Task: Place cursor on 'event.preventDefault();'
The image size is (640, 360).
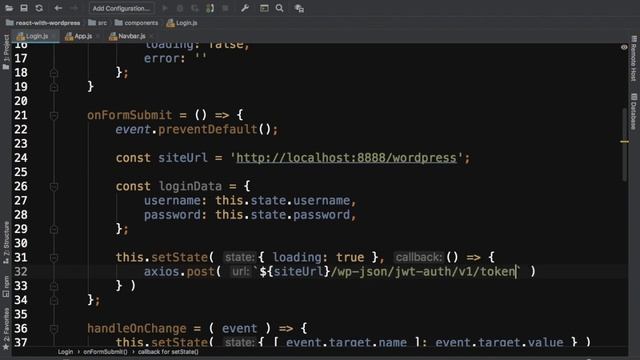Action: tap(196, 129)
